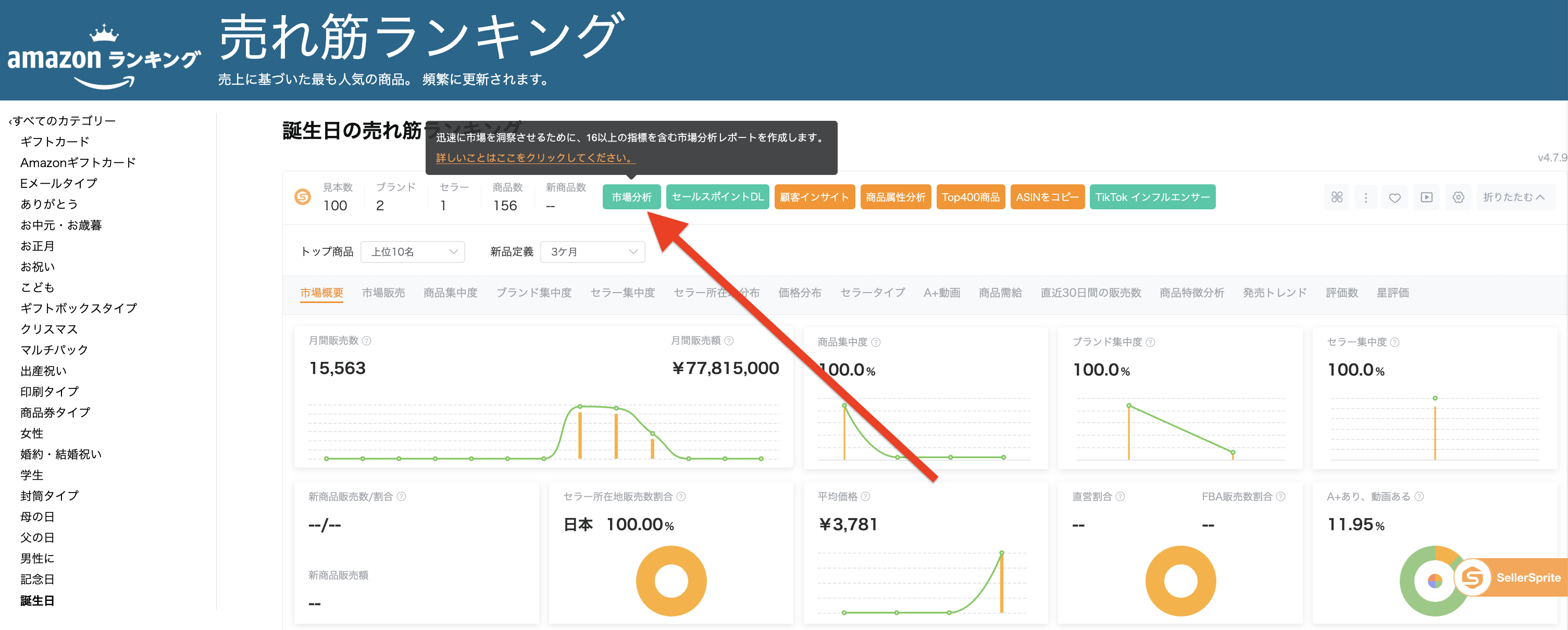This screenshot has height=630, width=1568.
Task: Click the SellerSprite orange logo icon
Action: (303, 197)
